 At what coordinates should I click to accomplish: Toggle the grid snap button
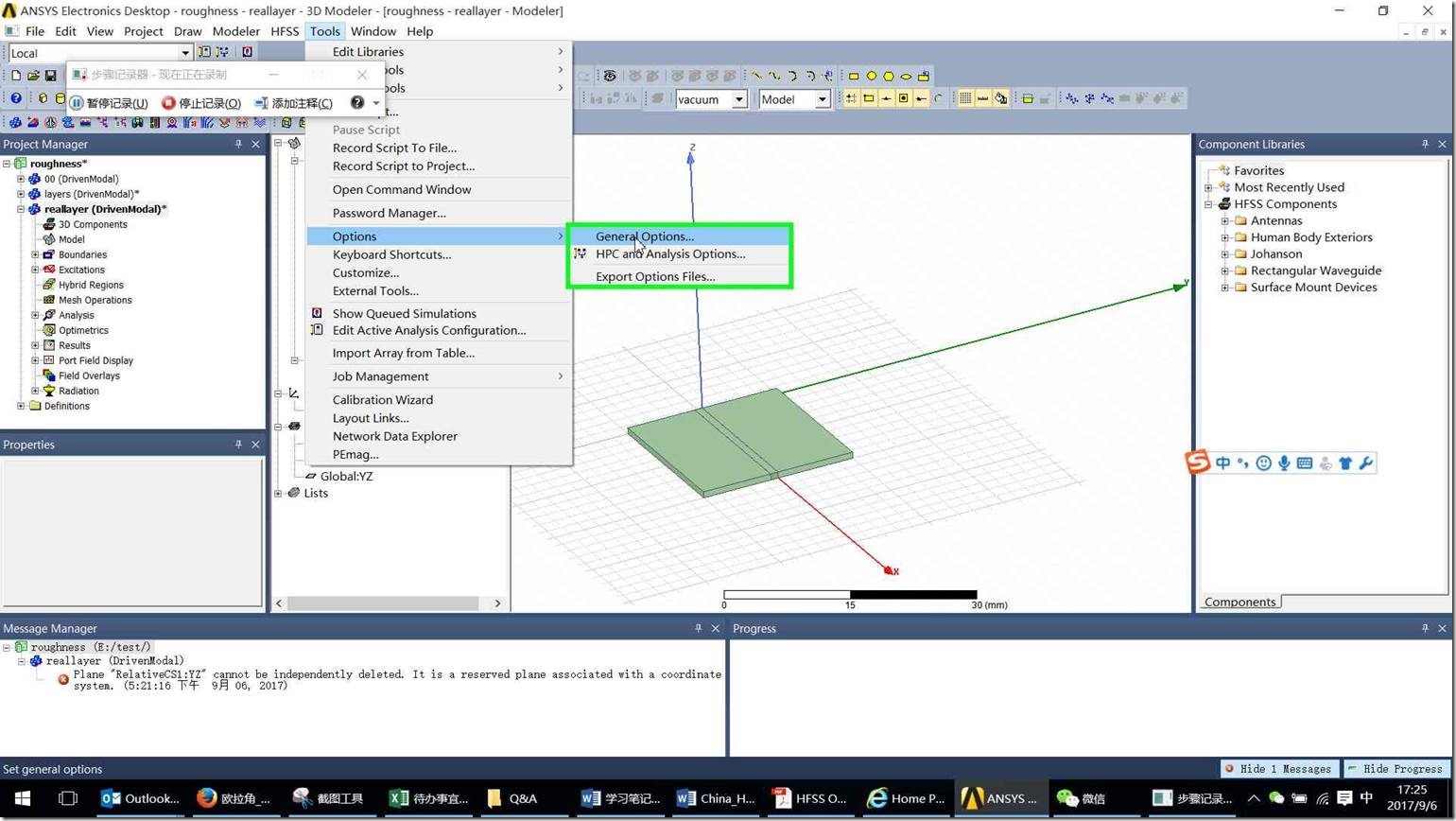[851, 98]
